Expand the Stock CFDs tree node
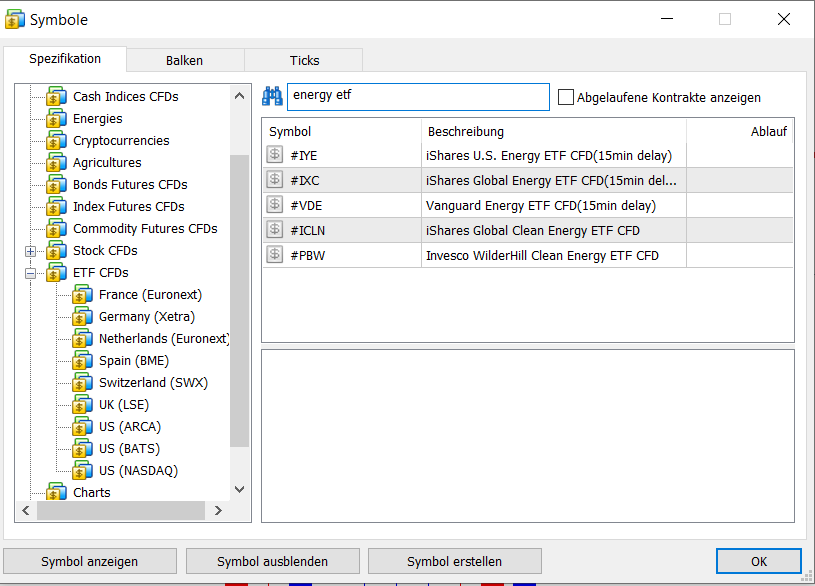Viewport: 815px width, 586px height. pyautogui.click(x=31, y=252)
